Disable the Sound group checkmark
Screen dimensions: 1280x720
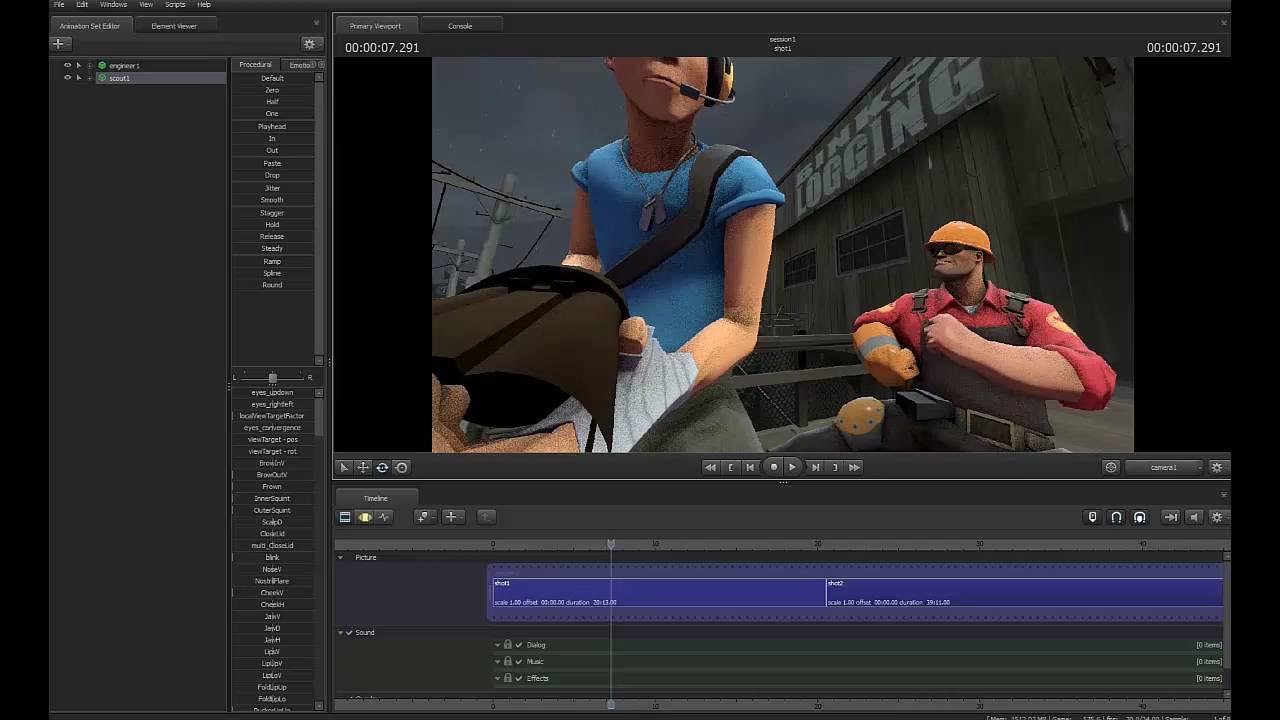[x=349, y=633]
